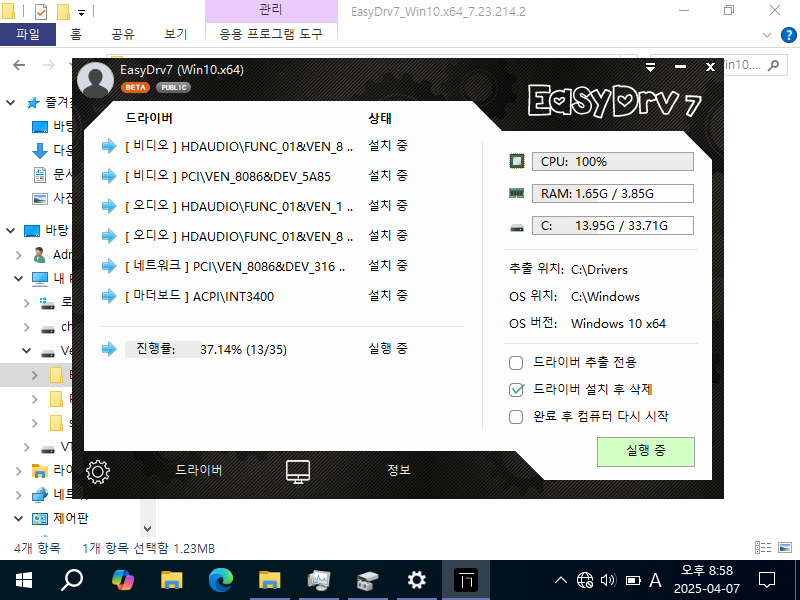Select [ 마더보드 ] ACPI\INT3400 driver row
This screenshot has height=600, width=800.
(255, 296)
